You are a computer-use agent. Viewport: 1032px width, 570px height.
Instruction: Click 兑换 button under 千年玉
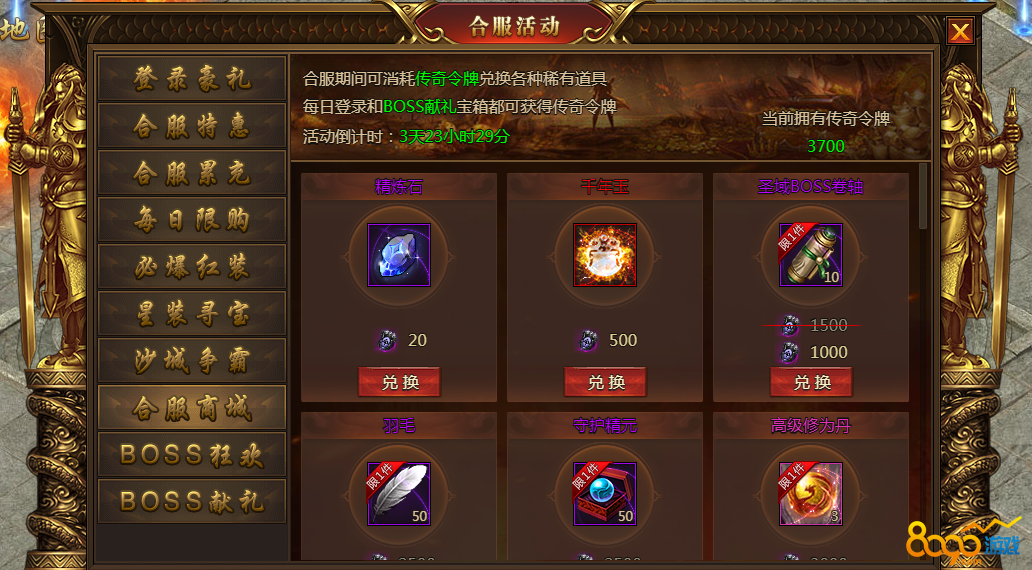pos(606,382)
